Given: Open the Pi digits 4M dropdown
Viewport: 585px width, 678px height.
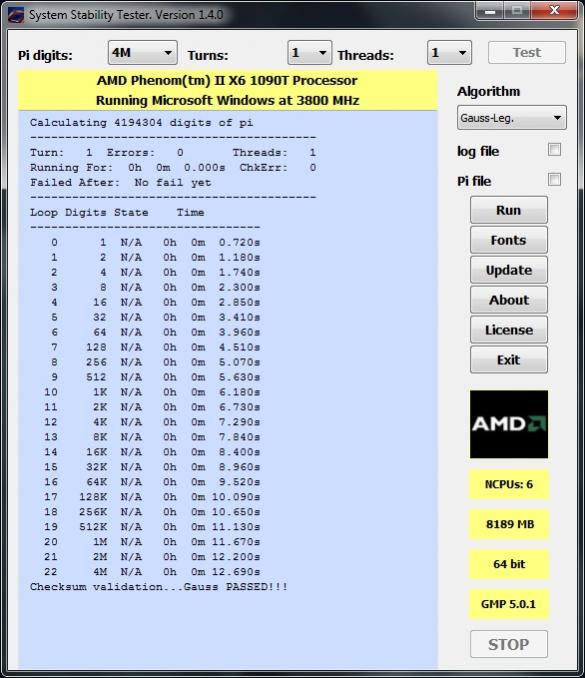Looking at the screenshot, I should [142, 53].
